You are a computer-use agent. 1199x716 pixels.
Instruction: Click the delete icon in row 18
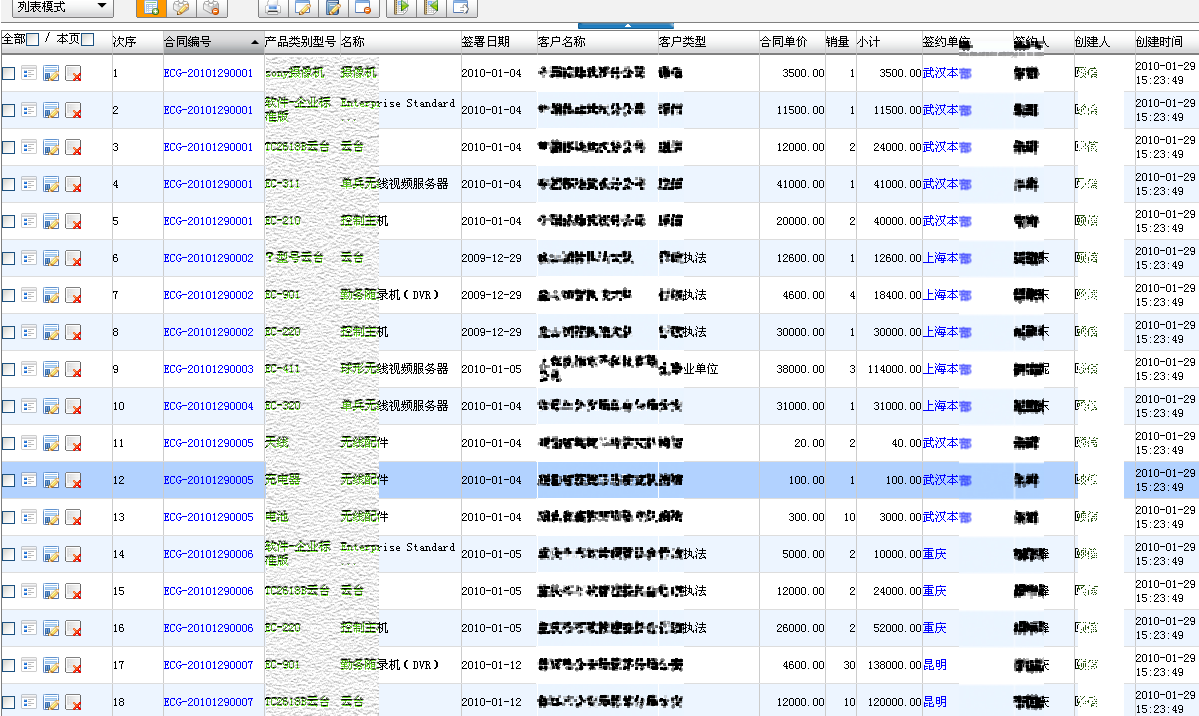pyautogui.click(x=73, y=702)
